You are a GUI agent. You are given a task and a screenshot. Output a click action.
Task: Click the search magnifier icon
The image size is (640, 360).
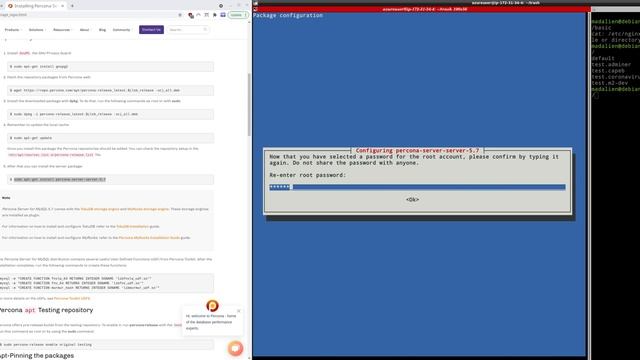click(205, 30)
